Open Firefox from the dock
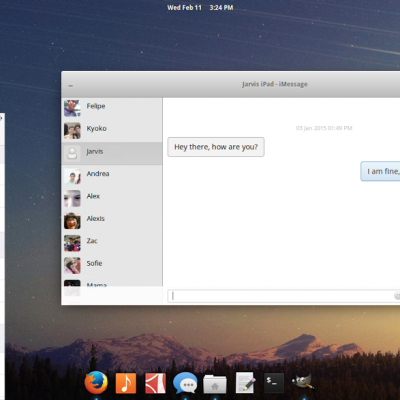This screenshot has width=400, height=400. pos(96,382)
